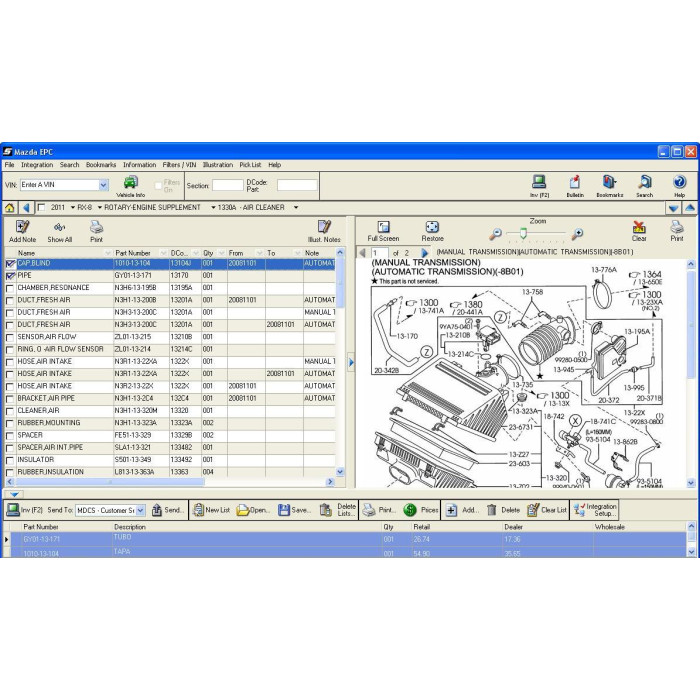Go back with the blue left arrow
Screen dimensions: 700x700
[x=26, y=208]
